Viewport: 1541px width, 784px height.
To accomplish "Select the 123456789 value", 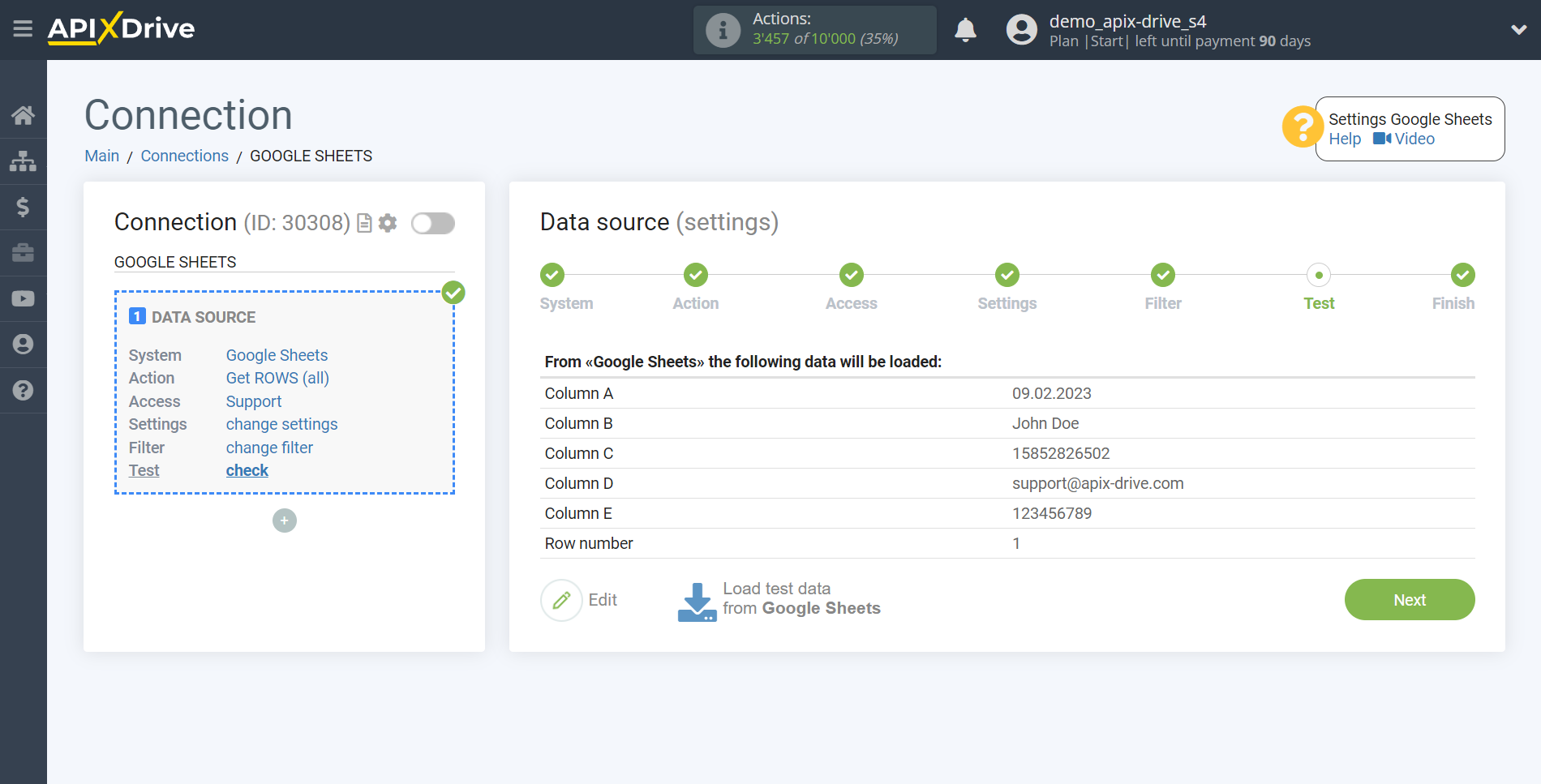I will coord(1051,513).
